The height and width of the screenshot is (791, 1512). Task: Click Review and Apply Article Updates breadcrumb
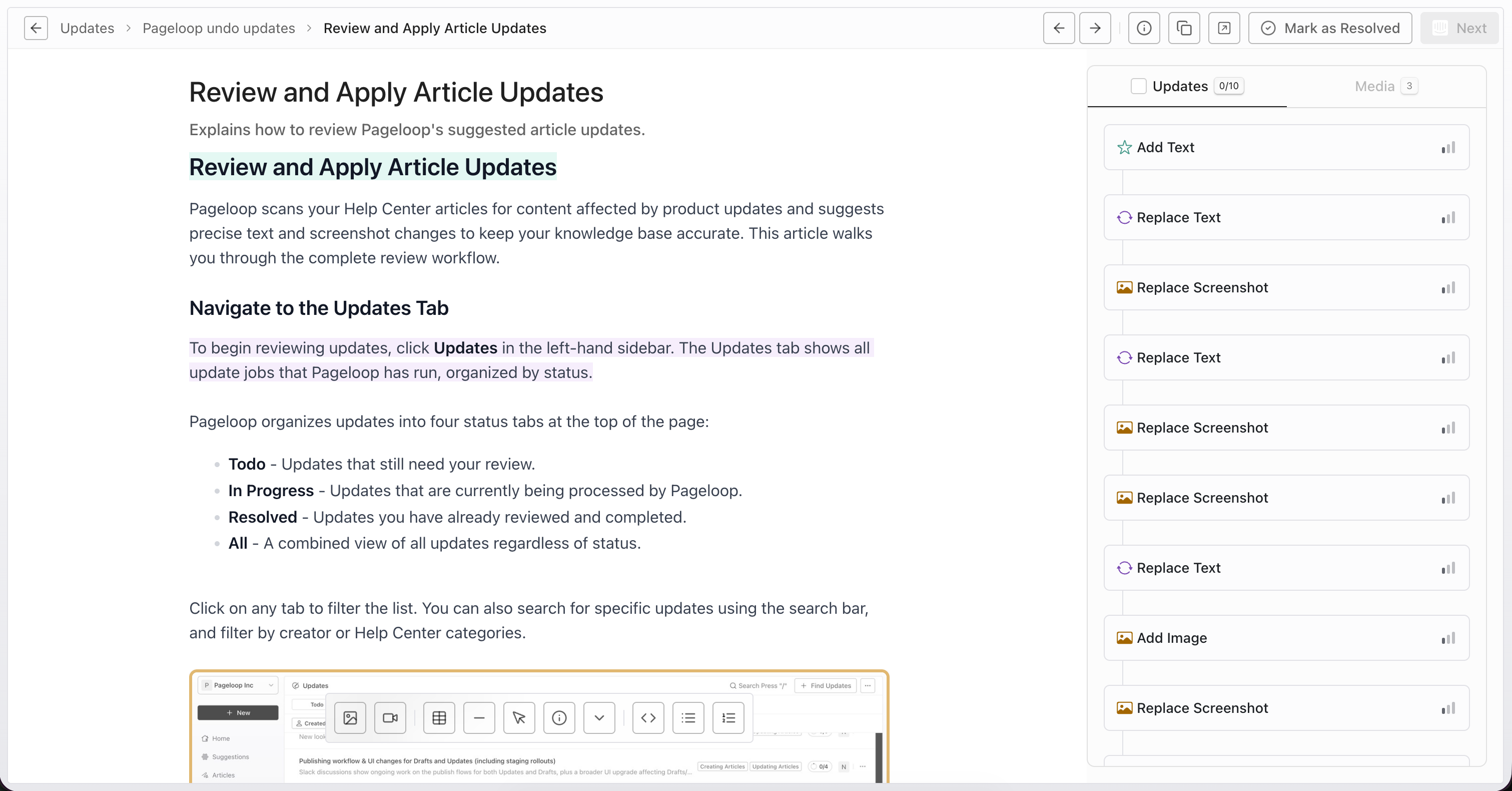coord(434,28)
